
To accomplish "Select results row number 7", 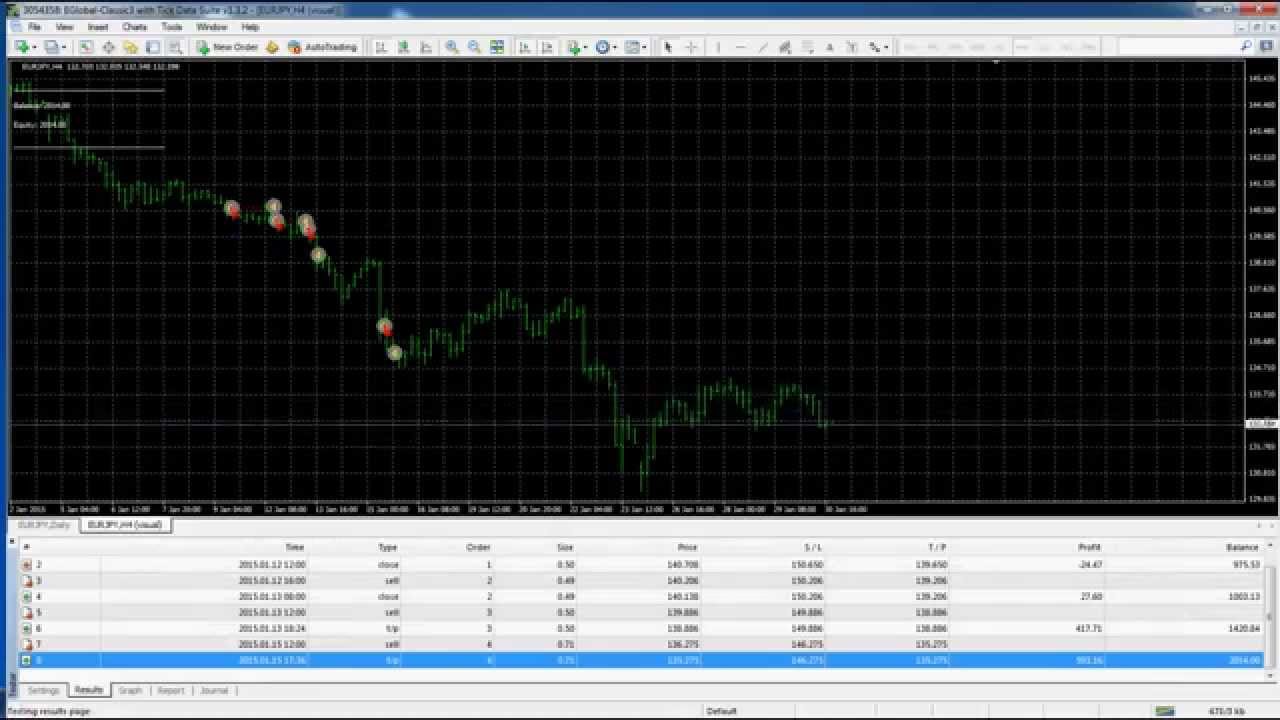I will (641, 644).
